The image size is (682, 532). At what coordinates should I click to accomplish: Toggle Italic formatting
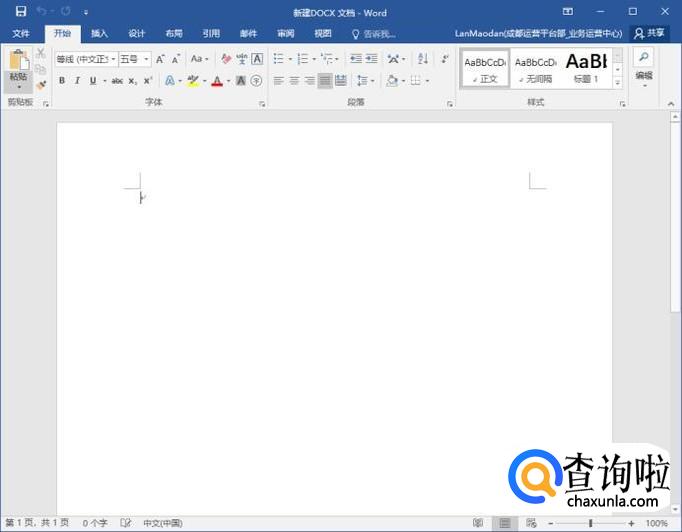coord(77,80)
